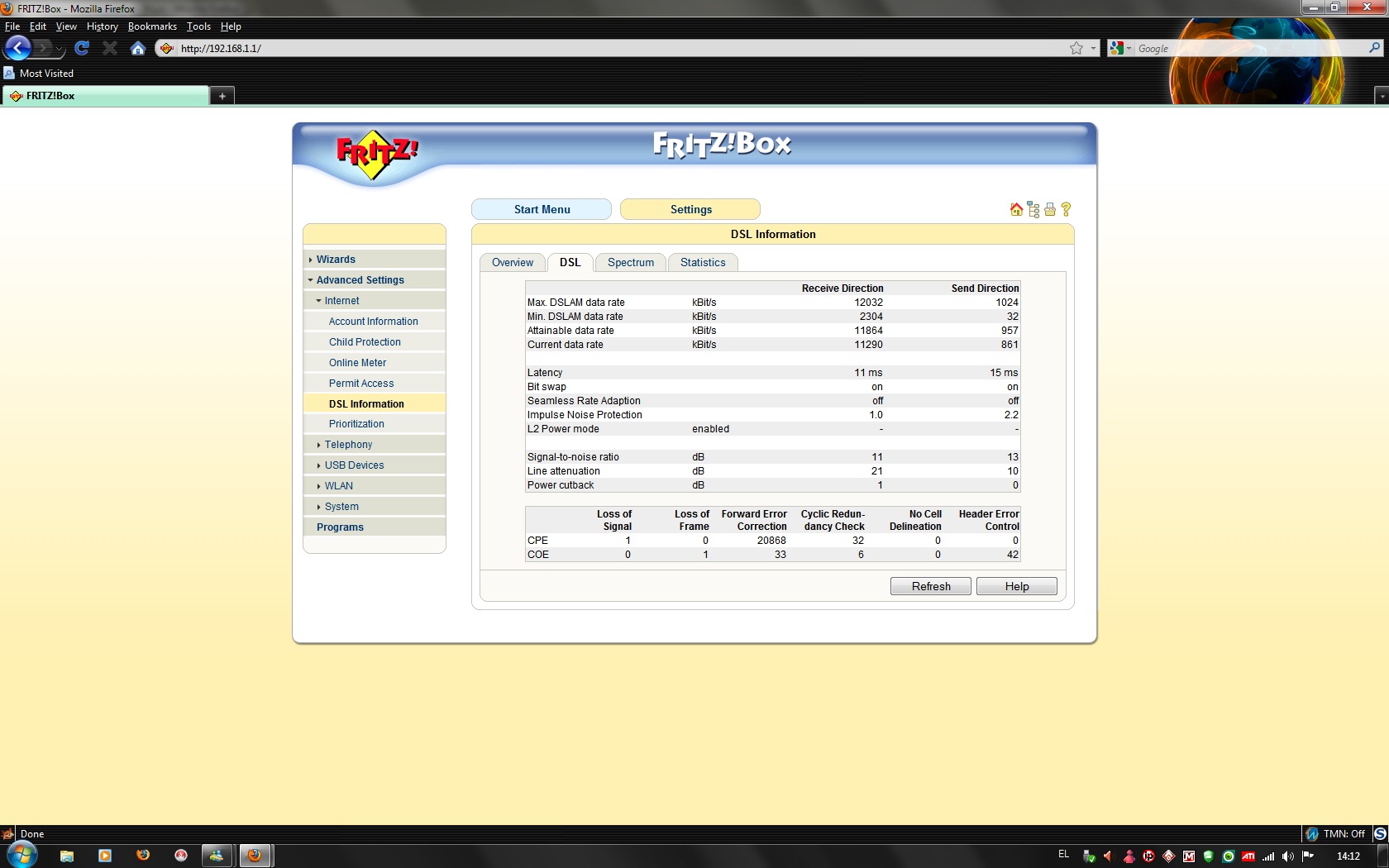Screen dimensions: 1389x868
Task: Click the EL language indicator
Action: point(1063,854)
